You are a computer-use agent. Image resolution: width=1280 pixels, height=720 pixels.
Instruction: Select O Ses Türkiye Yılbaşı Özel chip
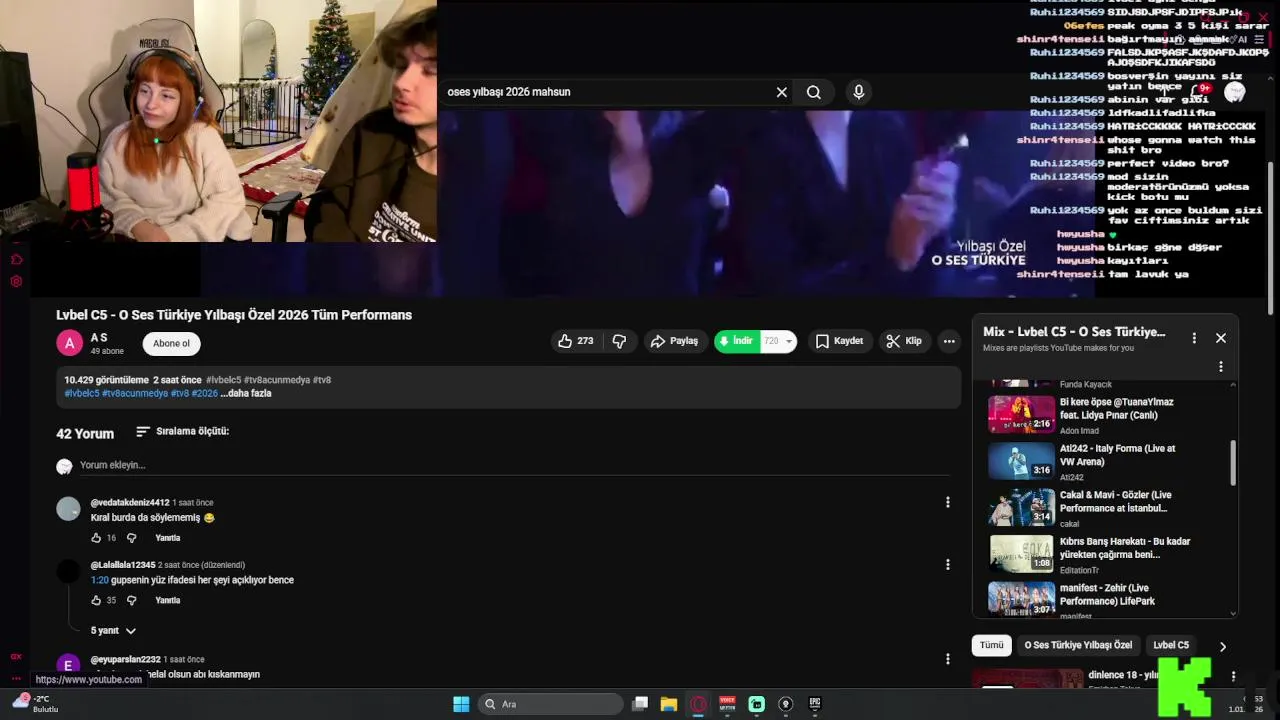(x=1078, y=646)
